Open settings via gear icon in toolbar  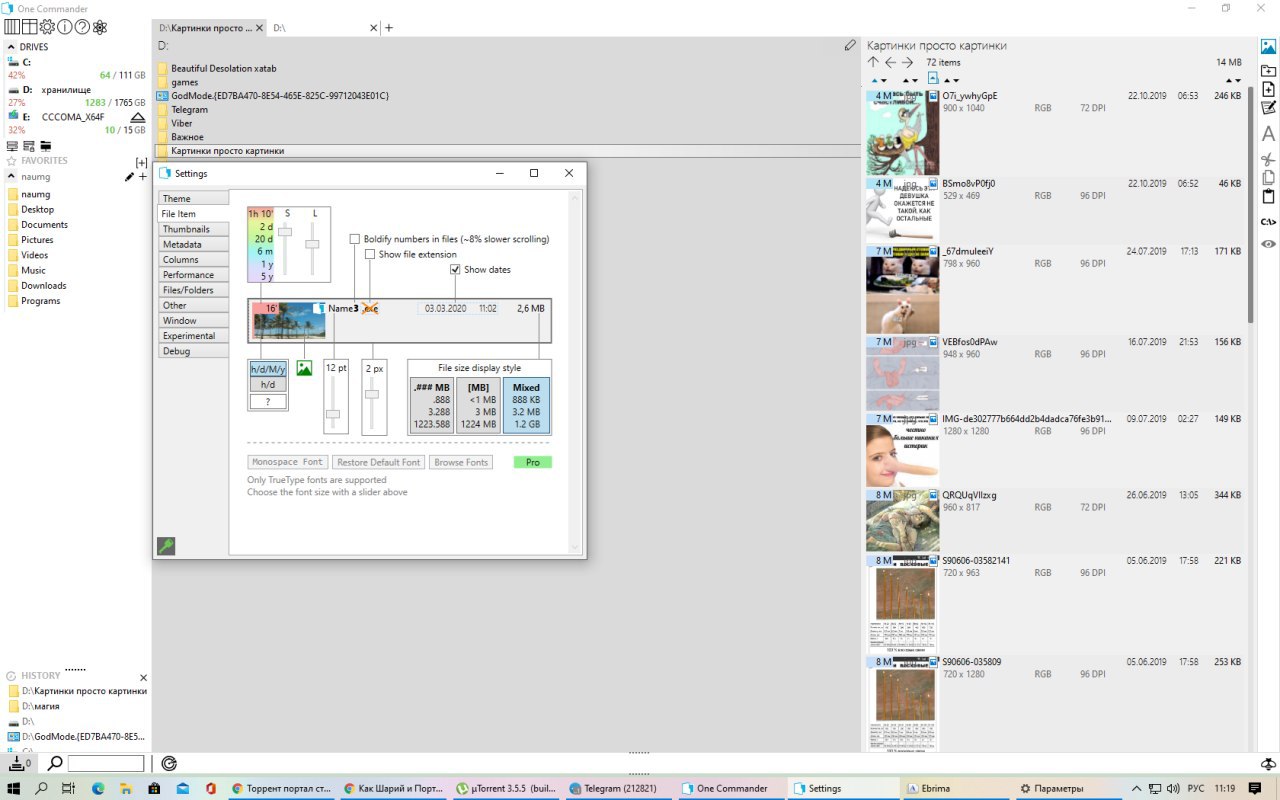(47, 27)
